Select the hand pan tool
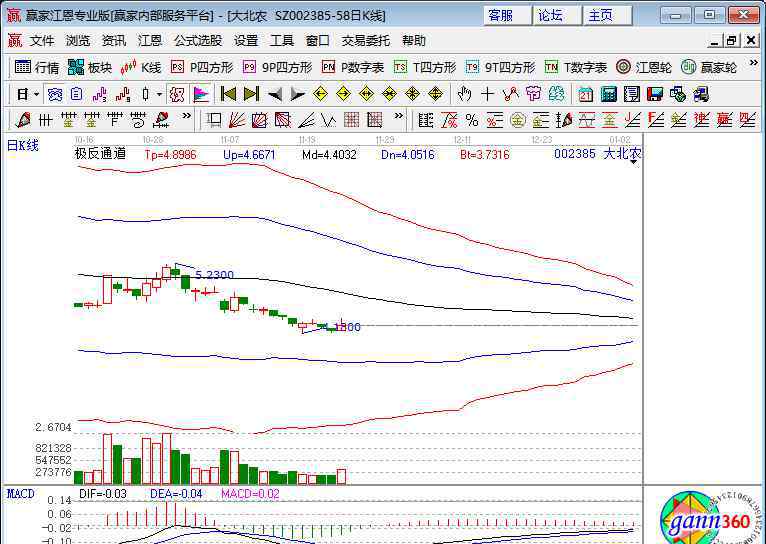Image resolution: width=766 pixels, height=544 pixels. pyautogui.click(x=464, y=94)
